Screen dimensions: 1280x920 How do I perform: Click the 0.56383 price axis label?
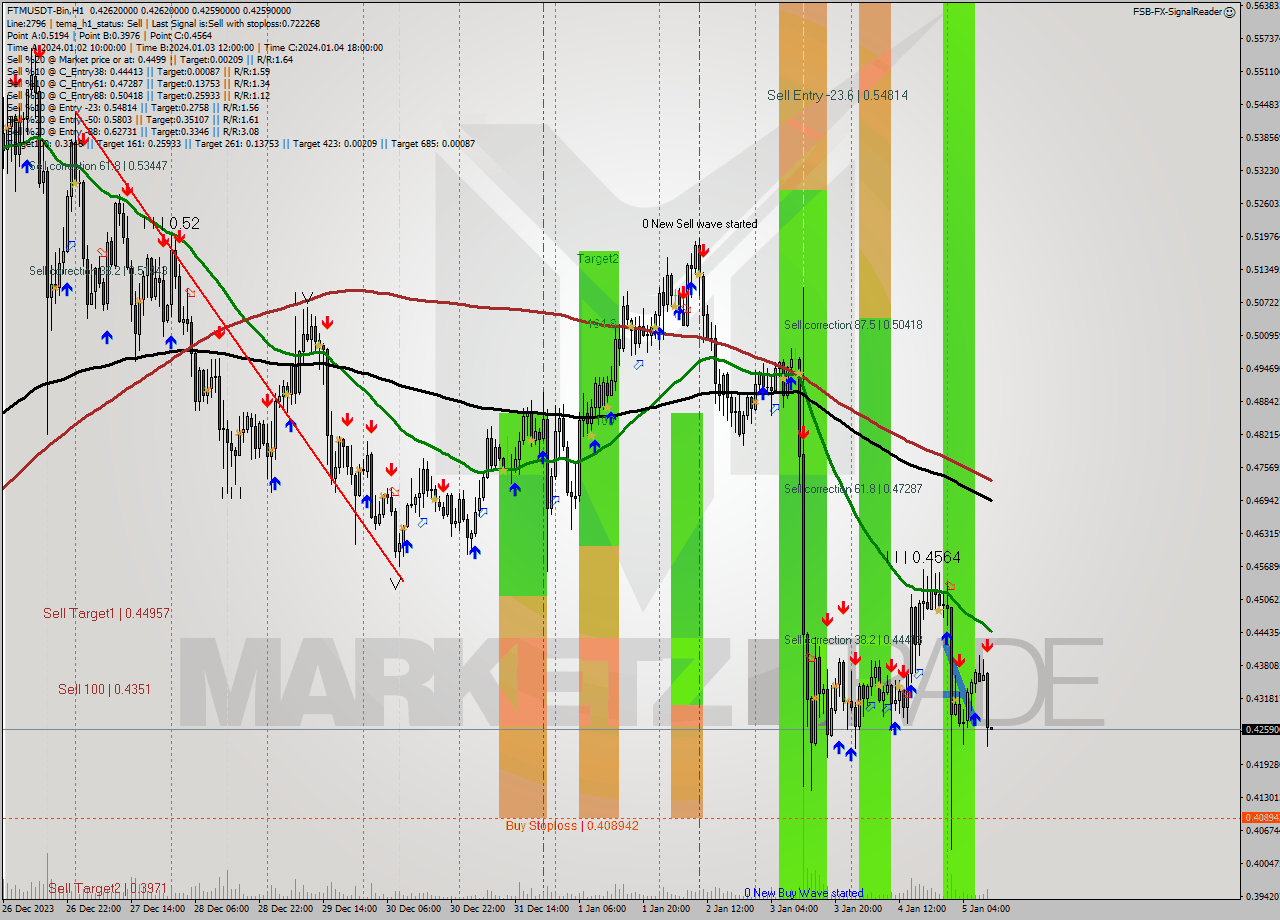1261,6
